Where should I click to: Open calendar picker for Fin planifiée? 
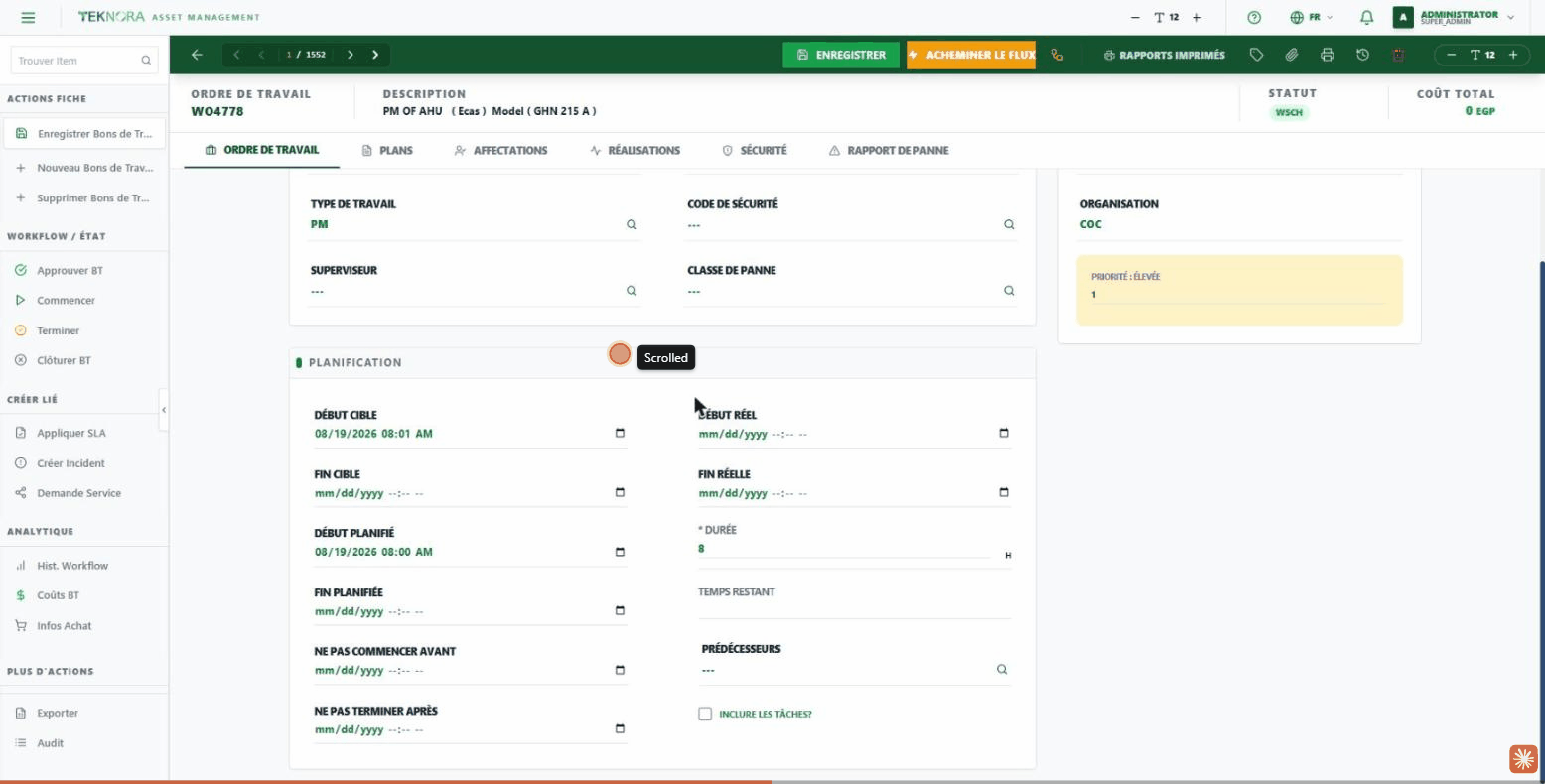tap(621, 611)
